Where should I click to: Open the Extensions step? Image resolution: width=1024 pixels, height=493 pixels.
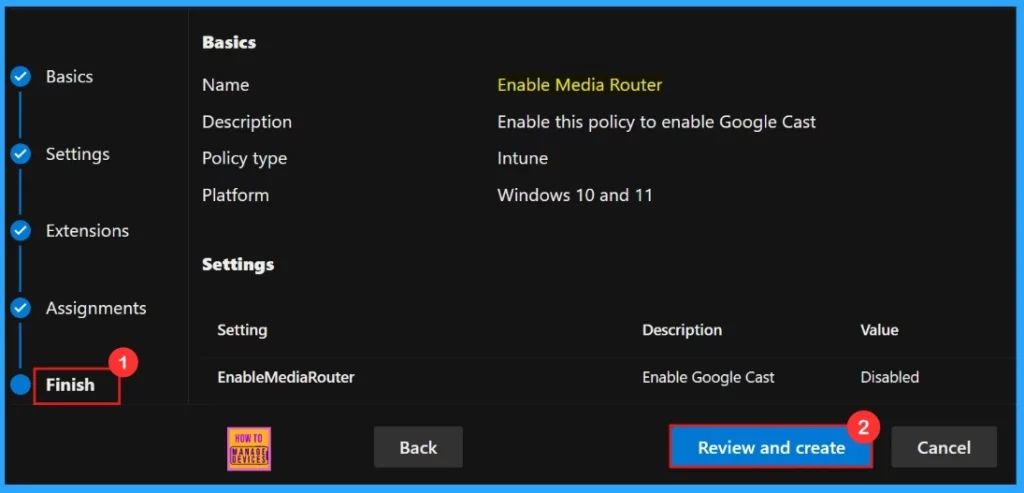[88, 231]
